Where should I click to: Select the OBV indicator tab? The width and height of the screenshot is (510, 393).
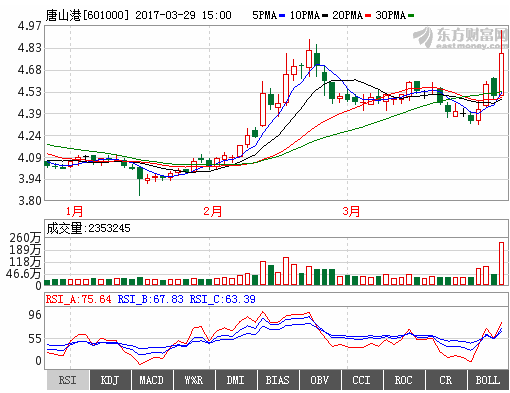click(x=320, y=380)
